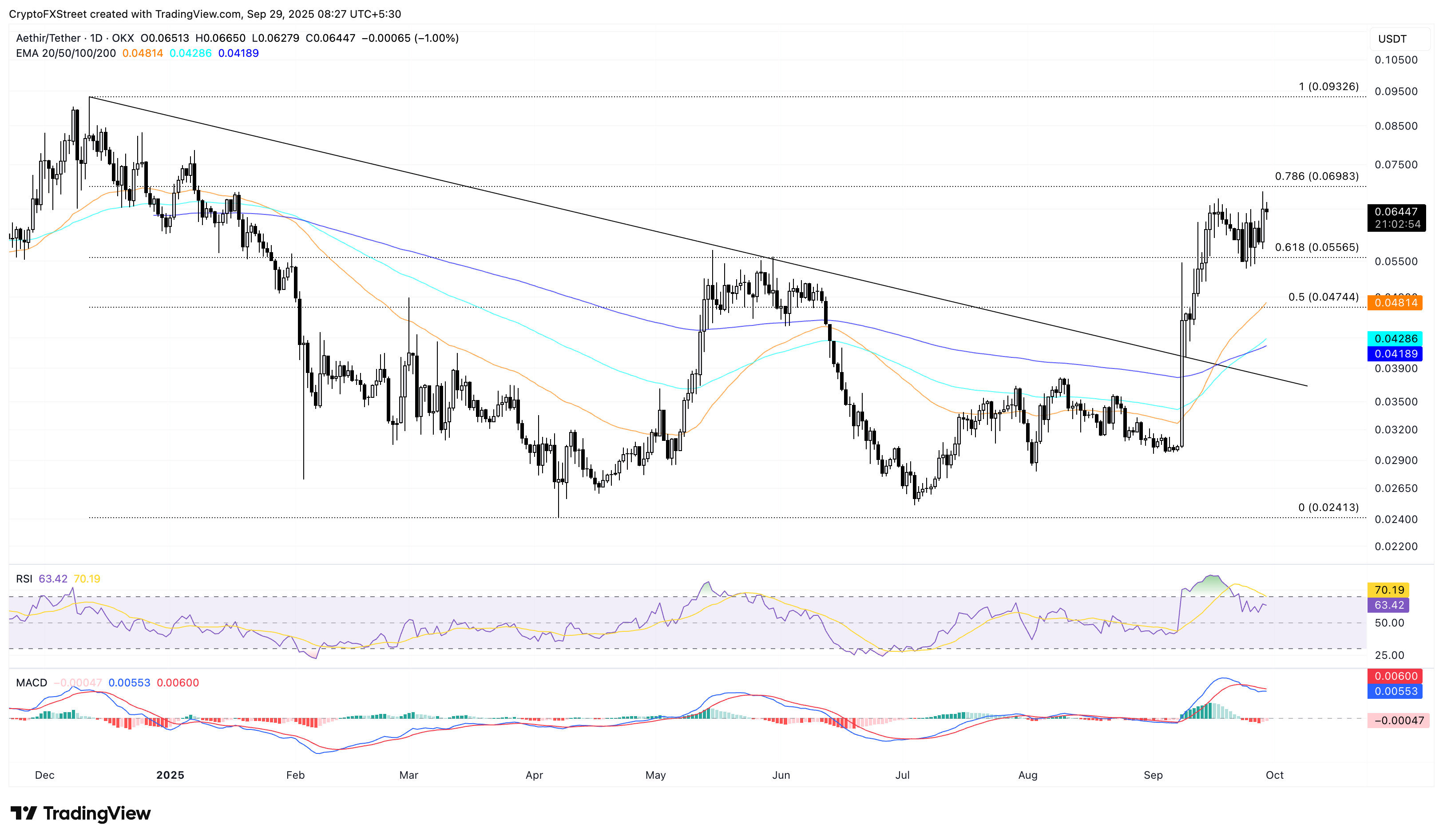Click the cyan 0.04286 EMA price tag
The image size is (1443, 840).
coord(1395,338)
